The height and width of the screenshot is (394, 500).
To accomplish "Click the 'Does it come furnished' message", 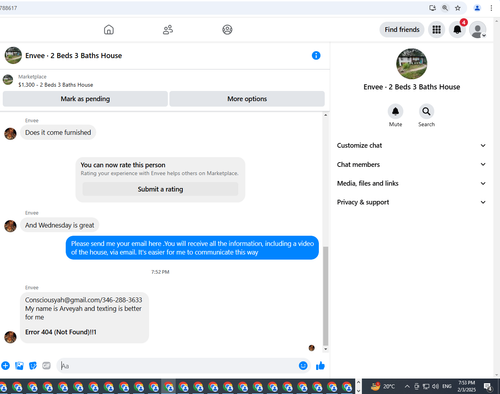I will point(58,132).
